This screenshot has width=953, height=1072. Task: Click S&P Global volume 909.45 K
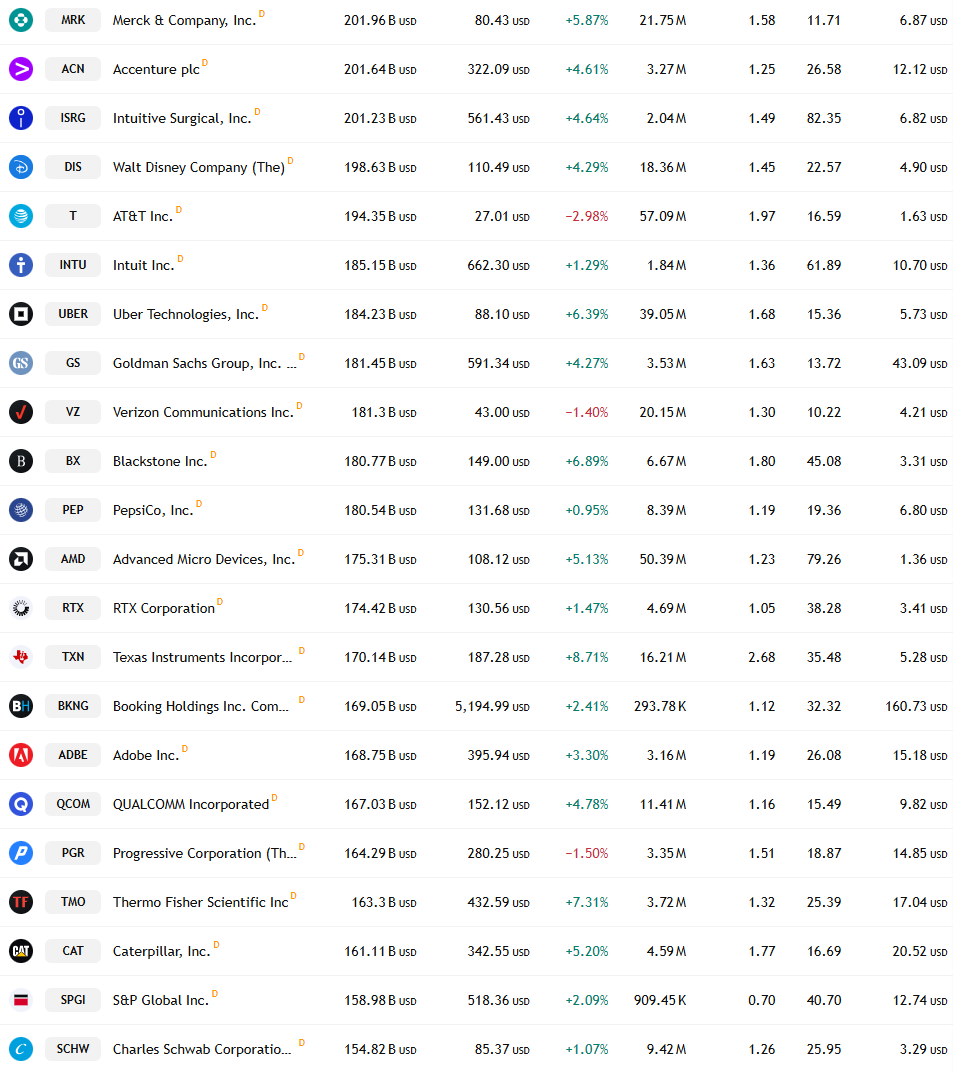click(660, 1000)
